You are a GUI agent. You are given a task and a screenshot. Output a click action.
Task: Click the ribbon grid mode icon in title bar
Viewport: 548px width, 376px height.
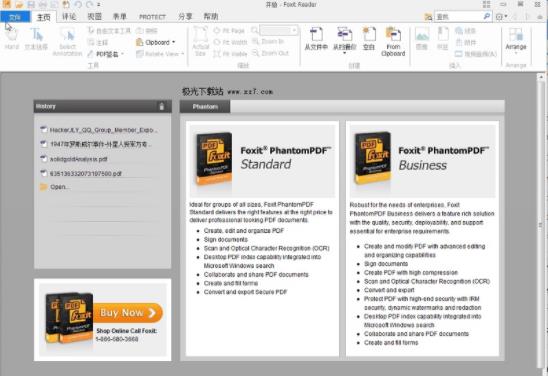[x=486, y=4]
